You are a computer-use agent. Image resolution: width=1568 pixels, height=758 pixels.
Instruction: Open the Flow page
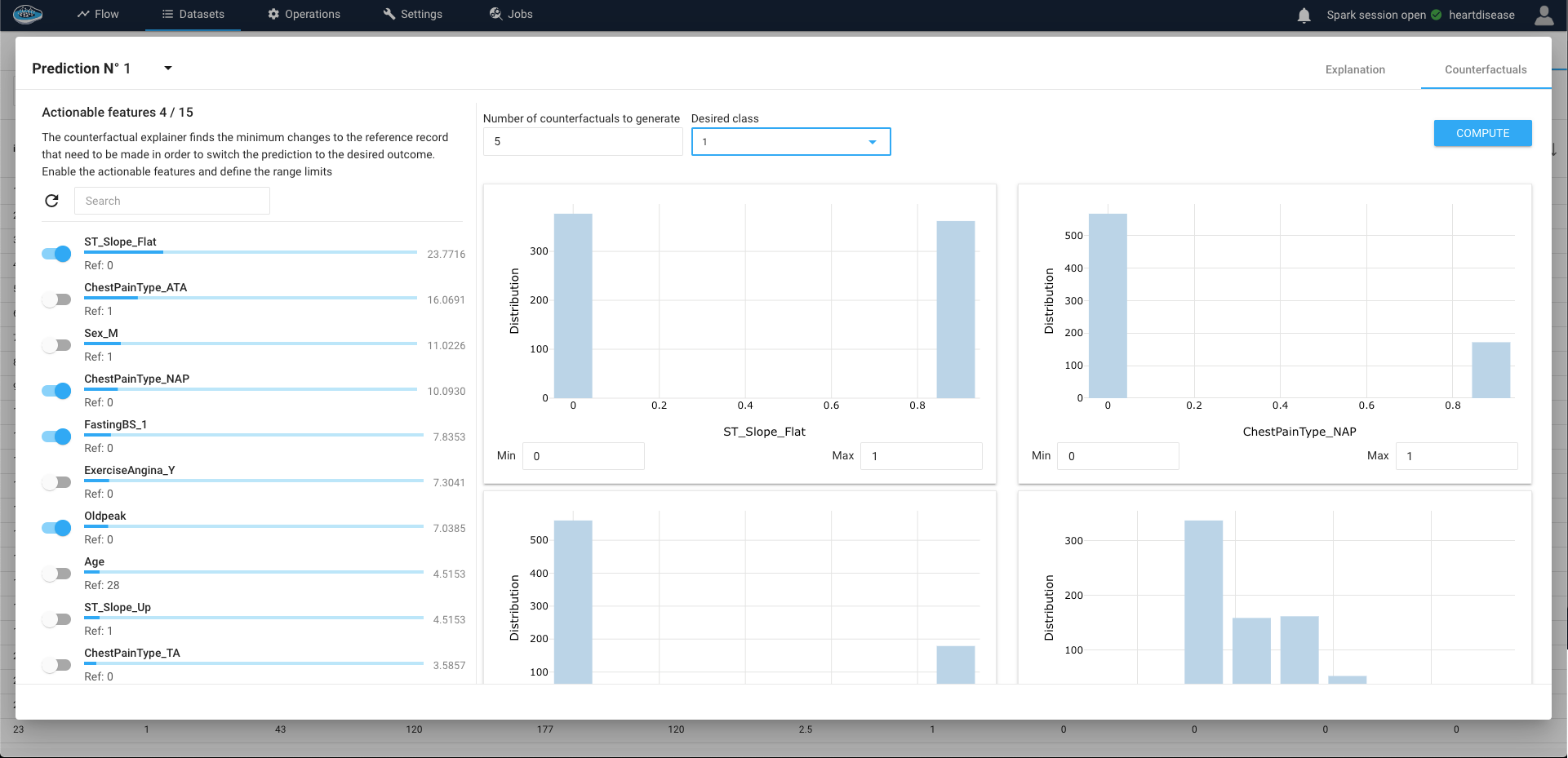click(98, 15)
